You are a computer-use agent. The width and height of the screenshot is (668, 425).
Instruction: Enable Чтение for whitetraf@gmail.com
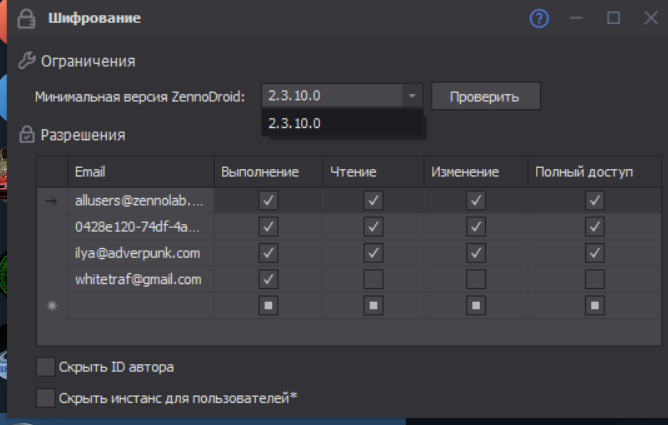click(374, 278)
